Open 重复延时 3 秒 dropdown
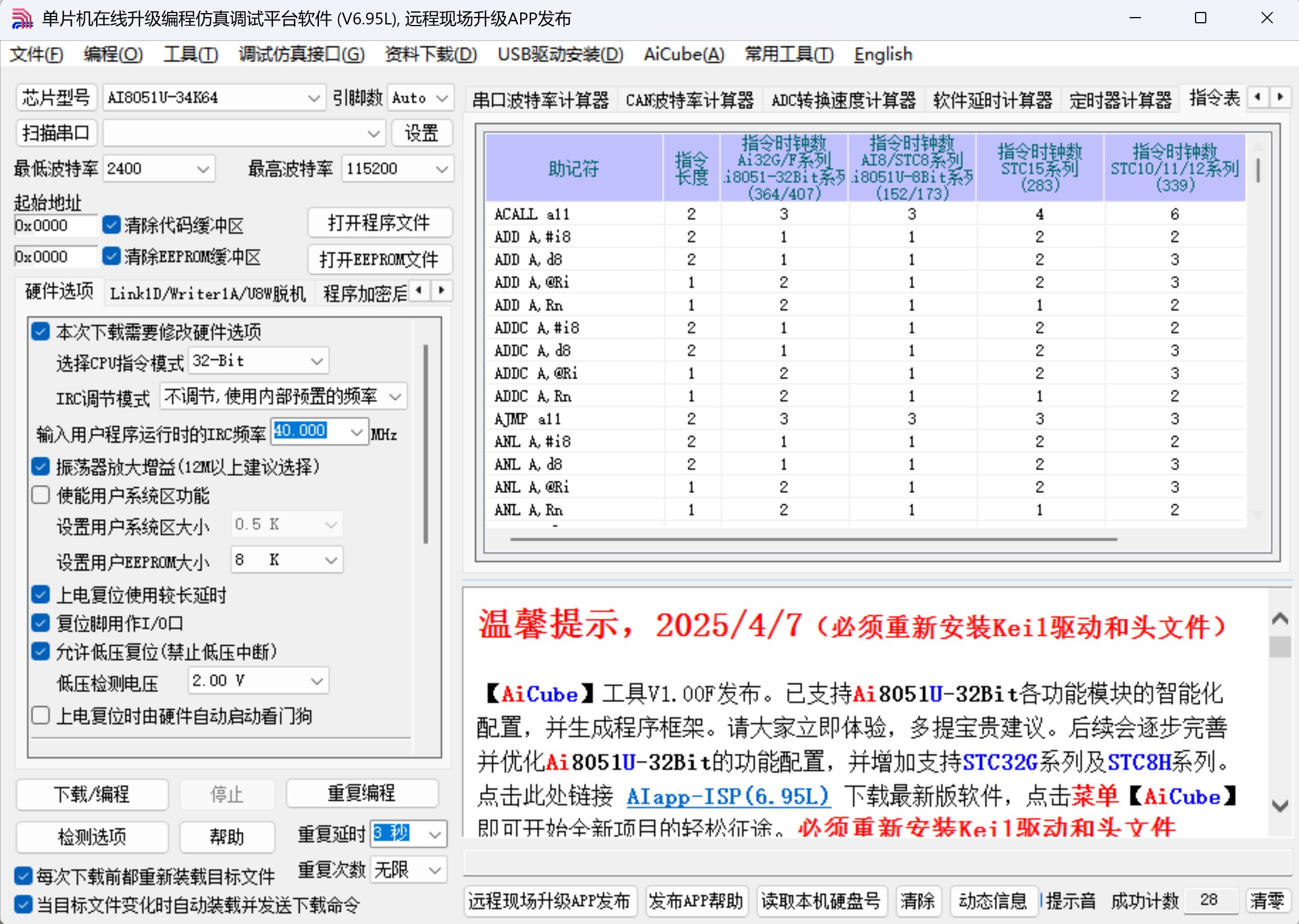Image resolution: width=1299 pixels, height=924 pixels. click(408, 834)
